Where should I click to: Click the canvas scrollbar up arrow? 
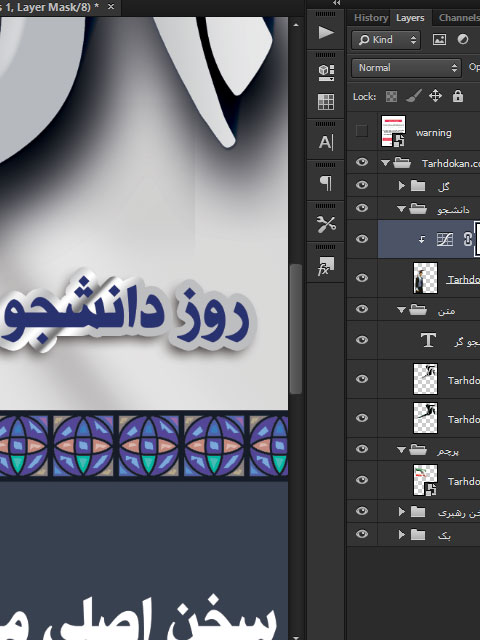(x=296, y=25)
